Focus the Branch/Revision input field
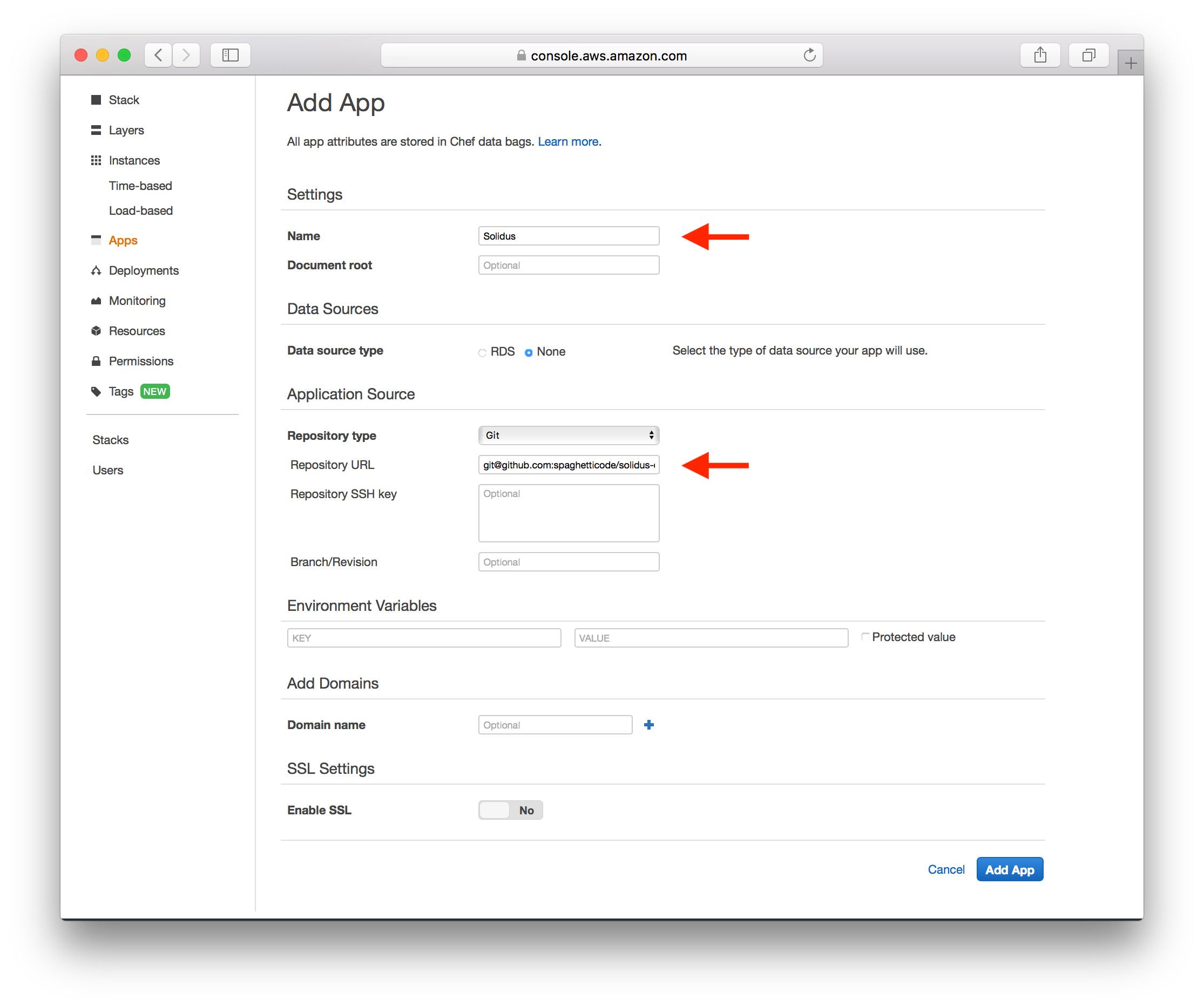Viewport: 1204px width, 1007px height. [568, 562]
